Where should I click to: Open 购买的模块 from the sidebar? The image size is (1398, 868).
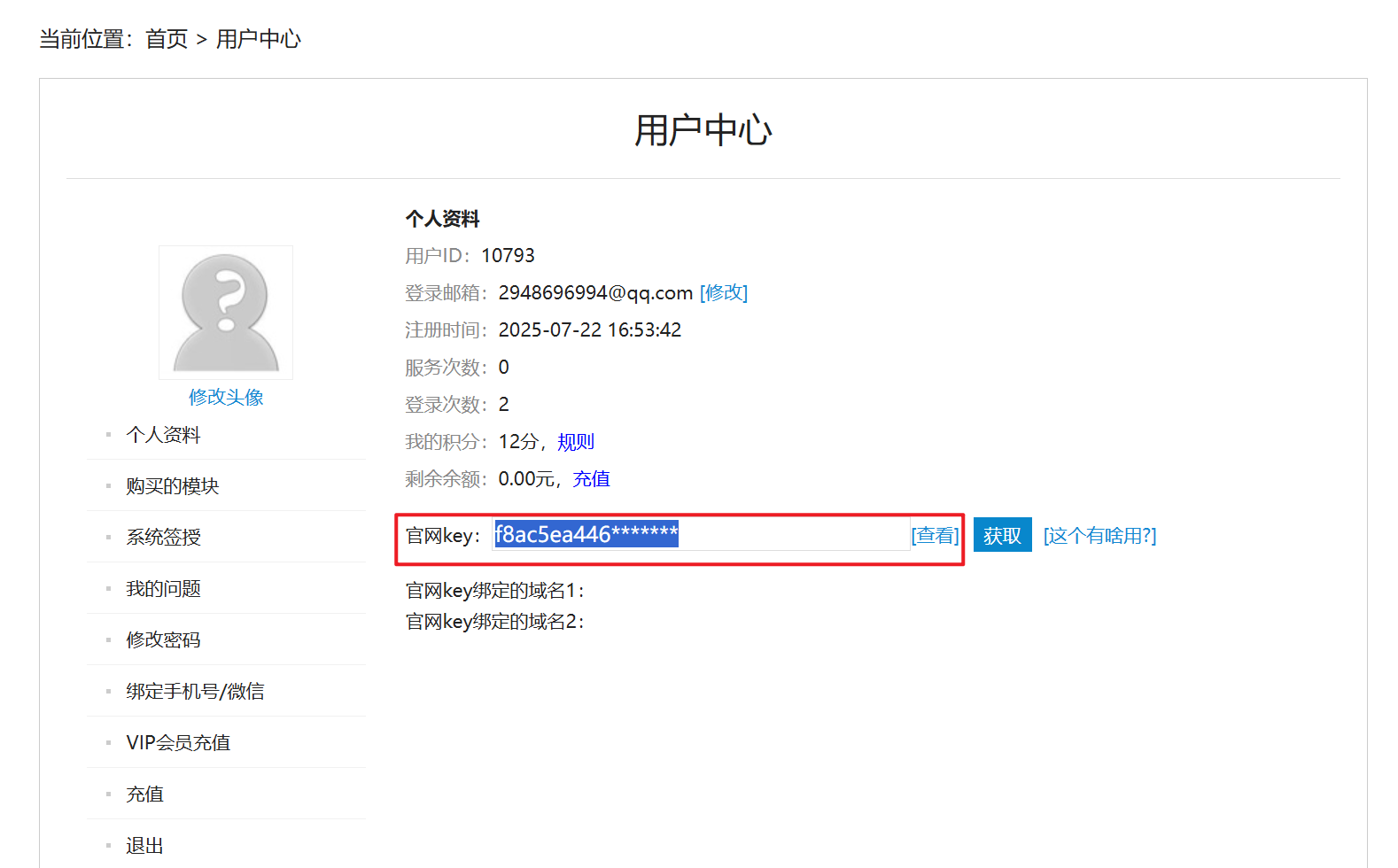(172, 486)
